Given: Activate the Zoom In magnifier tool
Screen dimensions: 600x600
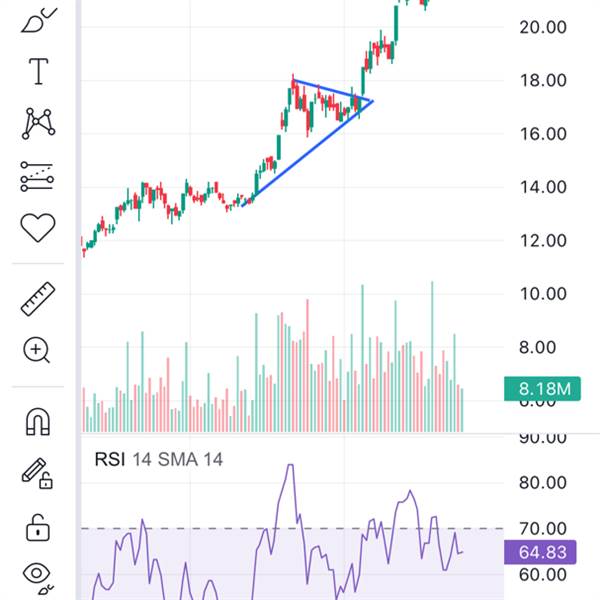Looking at the screenshot, I should coord(37,350).
